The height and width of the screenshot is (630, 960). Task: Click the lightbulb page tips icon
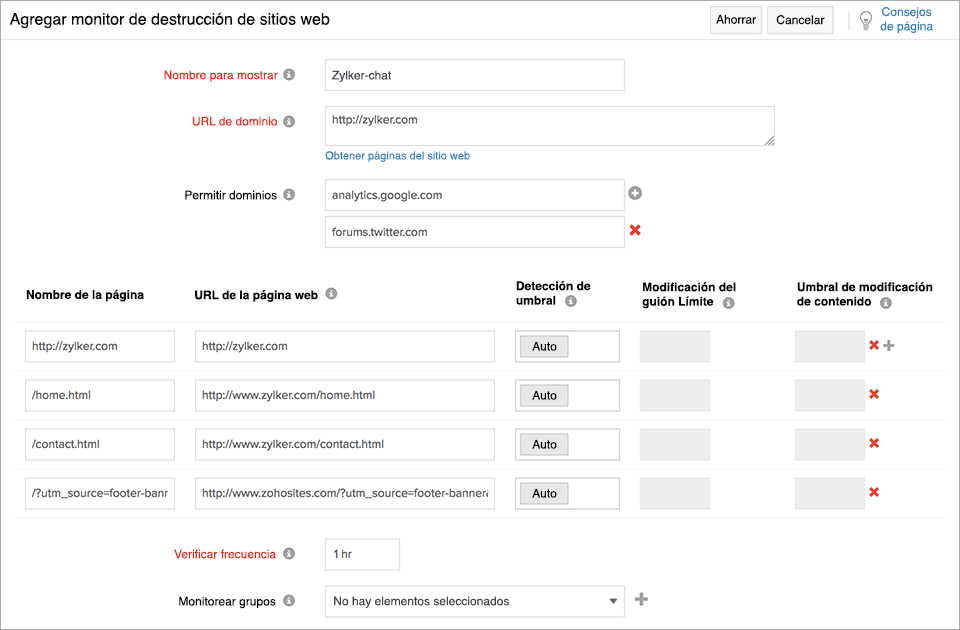click(866, 21)
